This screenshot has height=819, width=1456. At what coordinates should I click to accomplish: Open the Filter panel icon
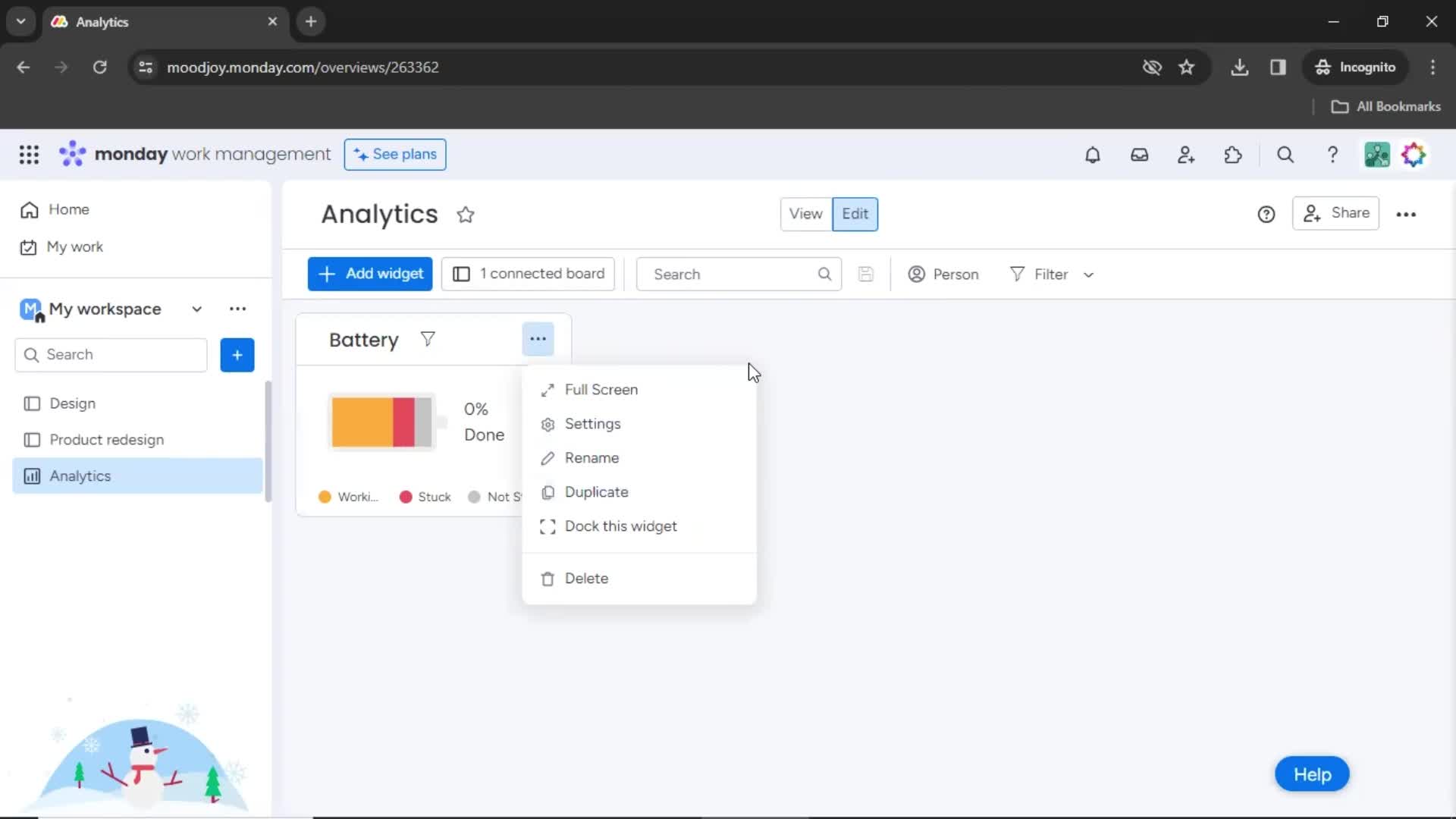pyautogui.click(x=1018, y=274)
